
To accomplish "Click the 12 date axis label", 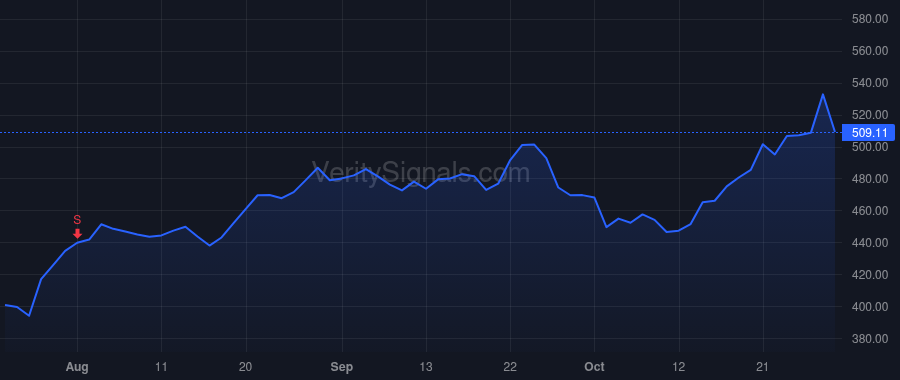I will (679, 367).
